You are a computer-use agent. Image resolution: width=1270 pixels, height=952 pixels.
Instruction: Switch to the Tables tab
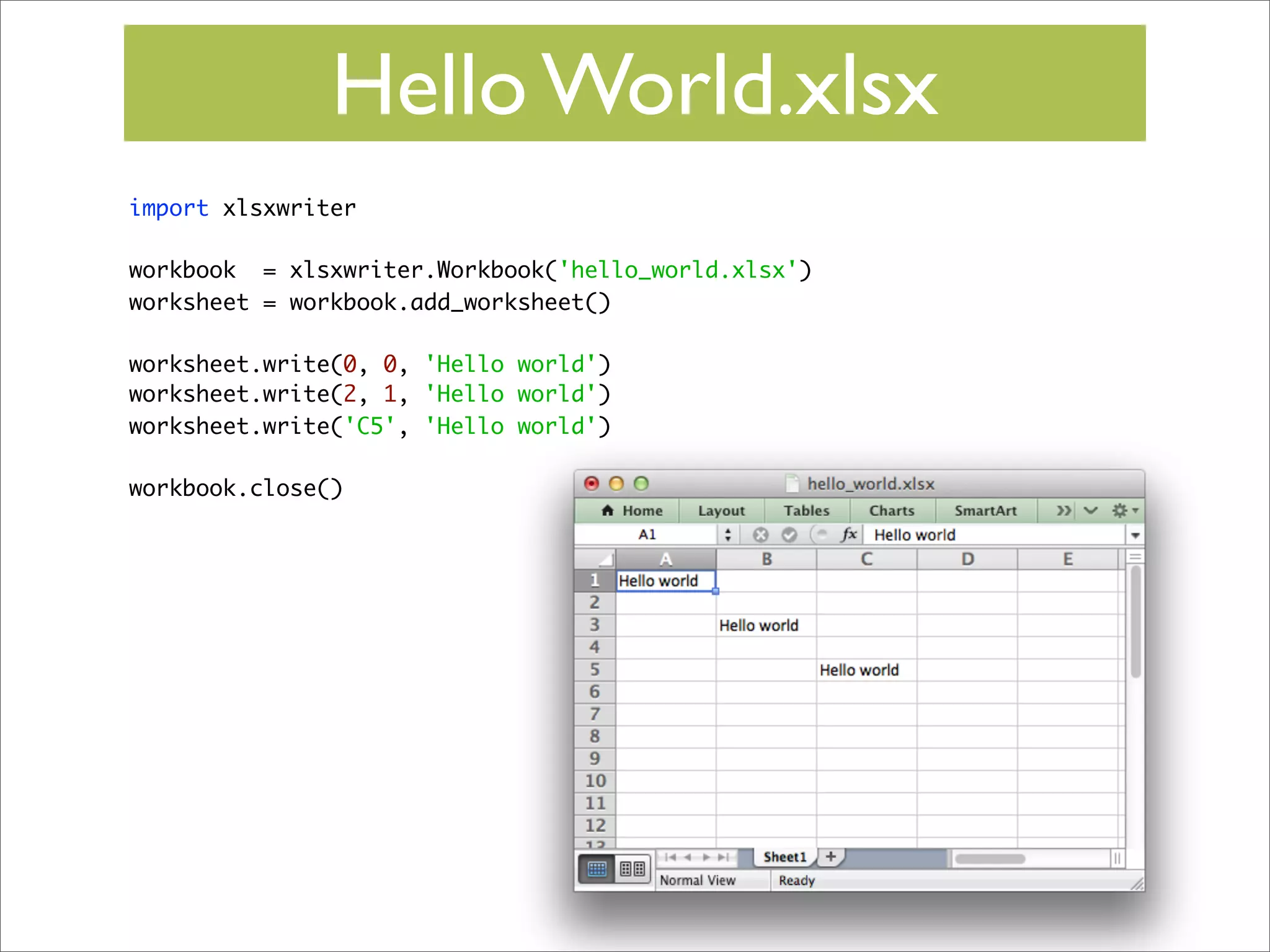806,511
